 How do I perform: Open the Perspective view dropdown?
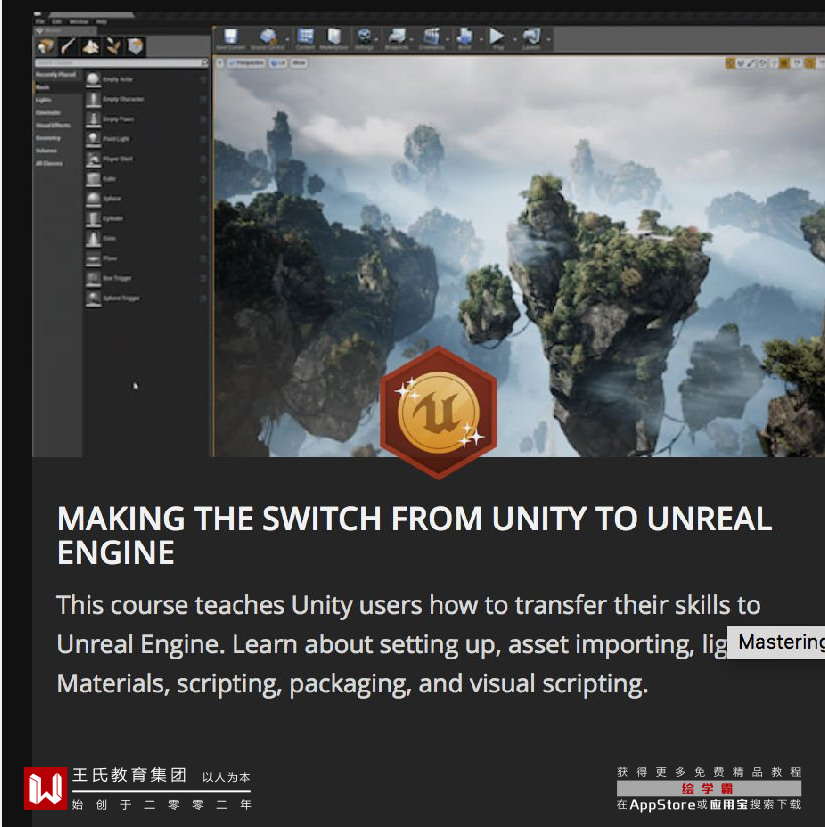pyautogui.click(x=246, y=63)
